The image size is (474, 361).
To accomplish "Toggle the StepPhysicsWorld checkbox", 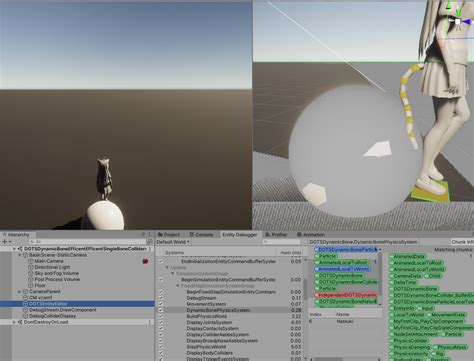I will 161,347.
